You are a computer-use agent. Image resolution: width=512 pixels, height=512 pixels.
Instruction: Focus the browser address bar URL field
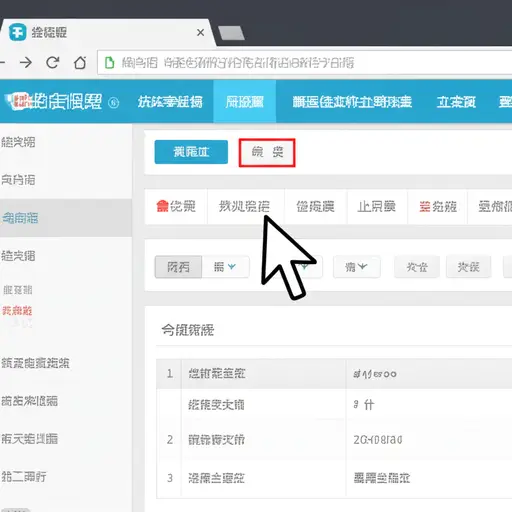tap(305, 63)
